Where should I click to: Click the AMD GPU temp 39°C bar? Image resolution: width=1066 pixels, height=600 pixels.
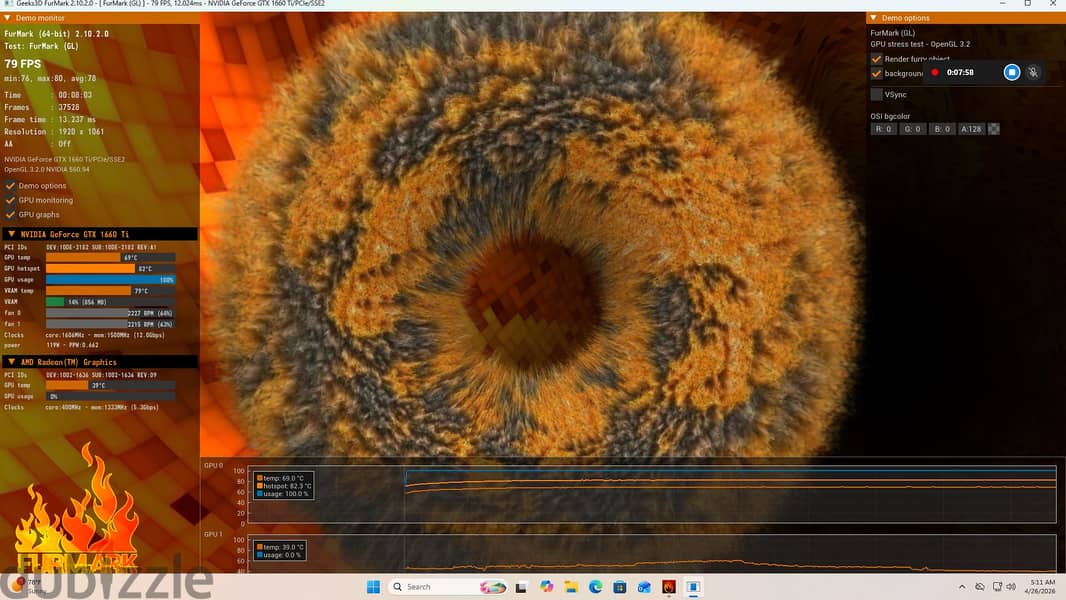click(x=110, y=385)
